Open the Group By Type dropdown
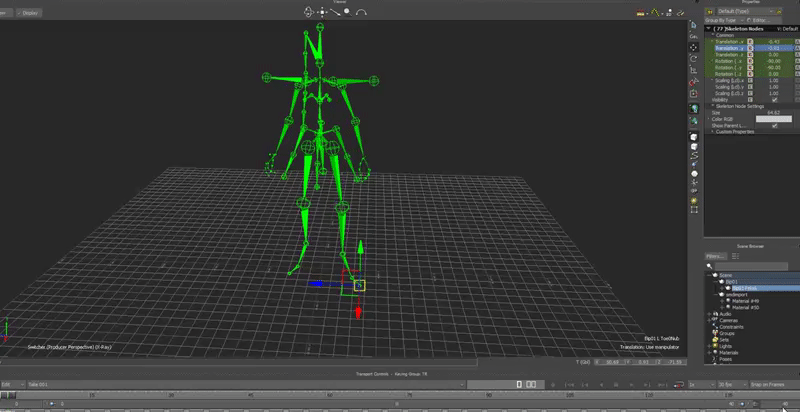The image size is (800, 412). click(x=724, y=20)
